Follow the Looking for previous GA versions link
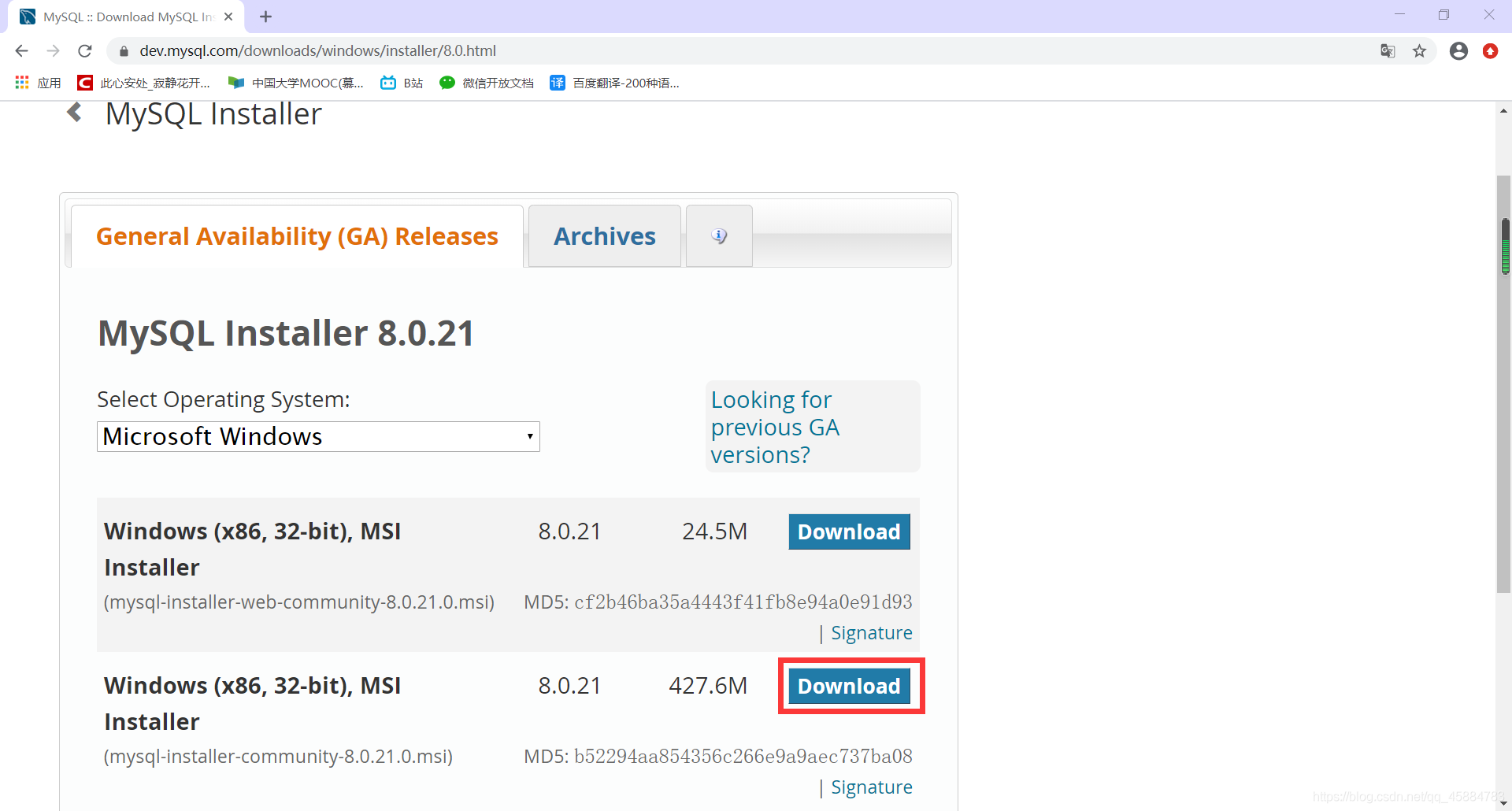The height and width of the screenshot is (811, 1512). (x=775, y=427)
